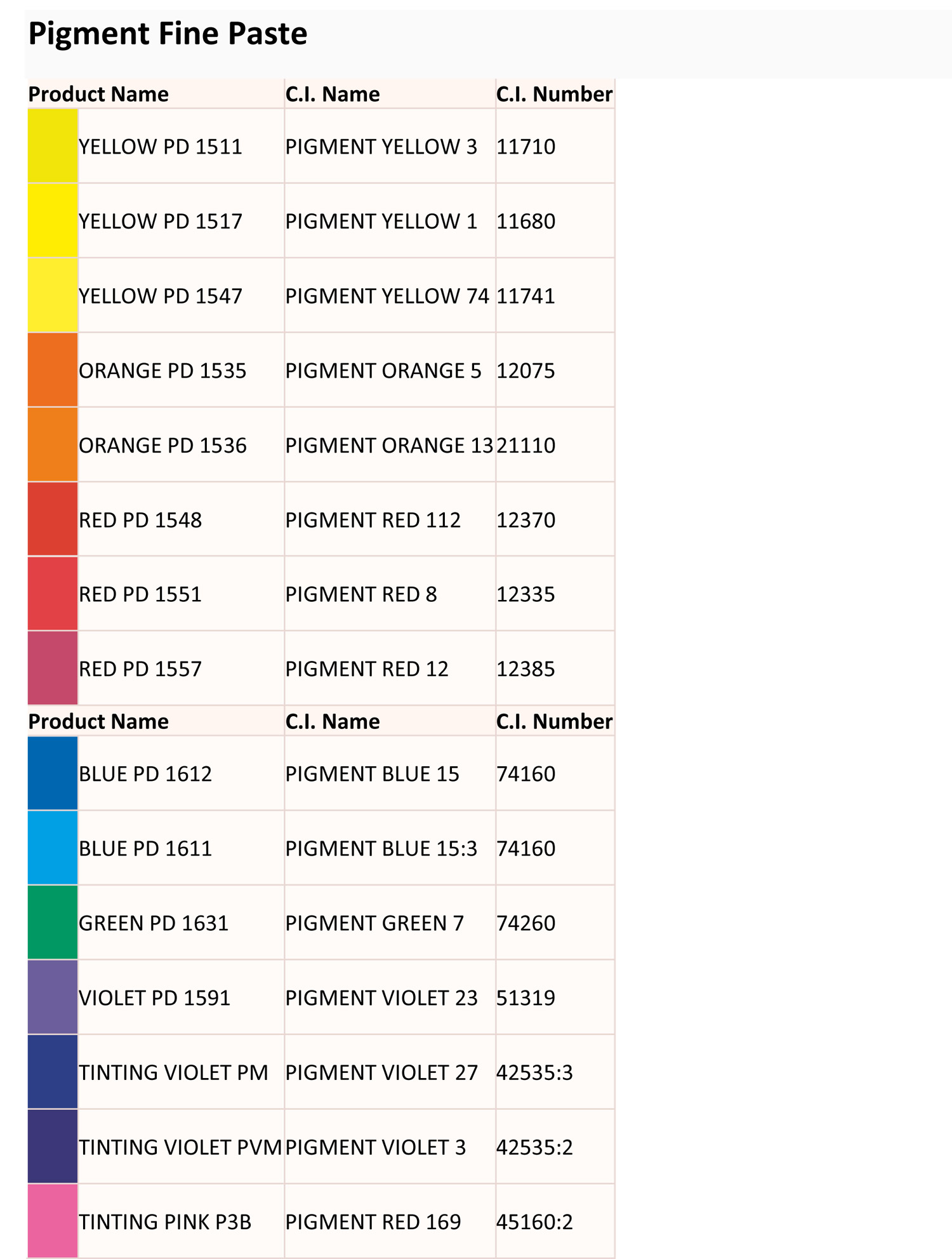Image resolution: width=952 pixels, height=1259 pixels.
Task: Click product name RED PD 1557
Action: (140, 669)
